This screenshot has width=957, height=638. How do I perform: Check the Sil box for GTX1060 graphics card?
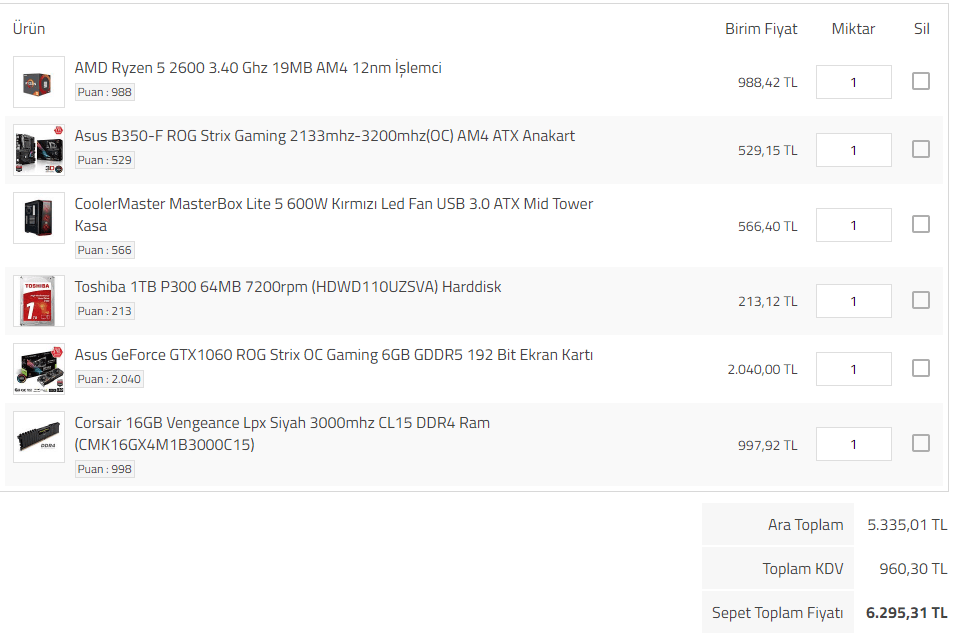coord(920,368)
